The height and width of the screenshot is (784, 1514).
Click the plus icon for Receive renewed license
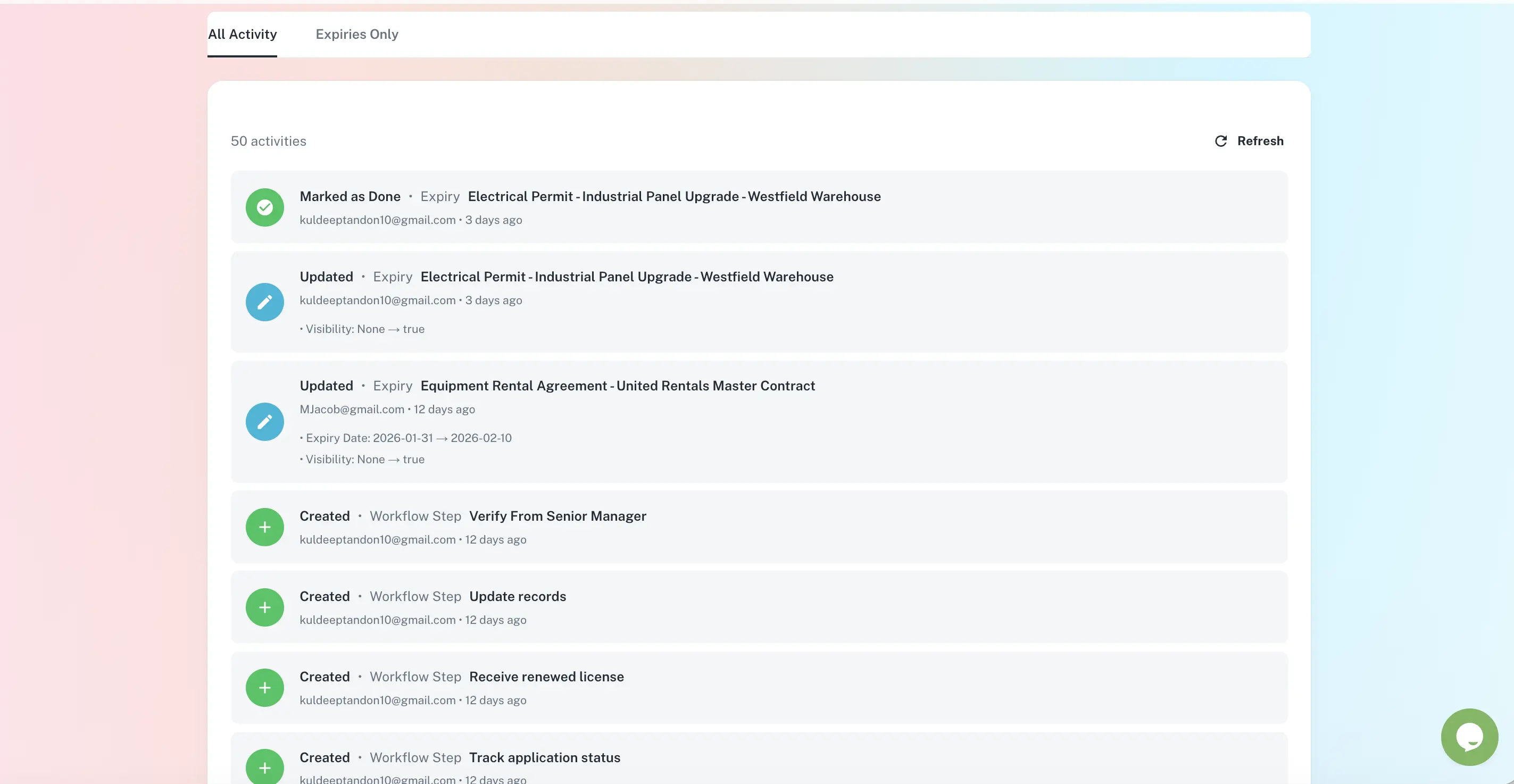[264, 688]
